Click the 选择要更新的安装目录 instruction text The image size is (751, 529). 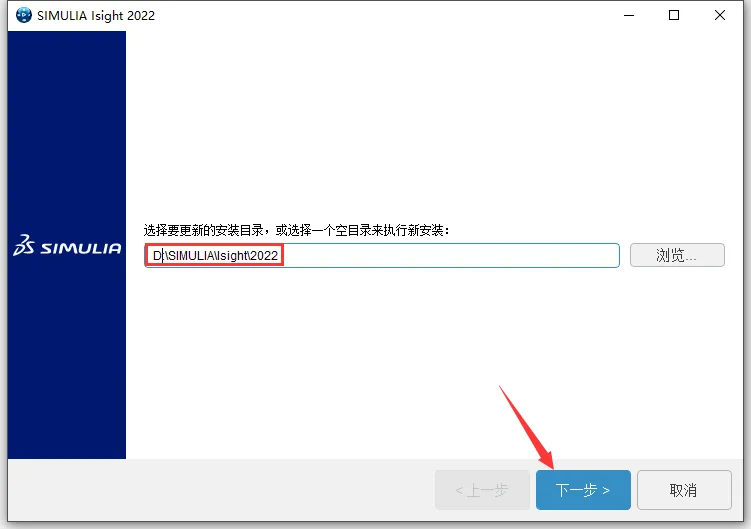[x=296, y=230]
